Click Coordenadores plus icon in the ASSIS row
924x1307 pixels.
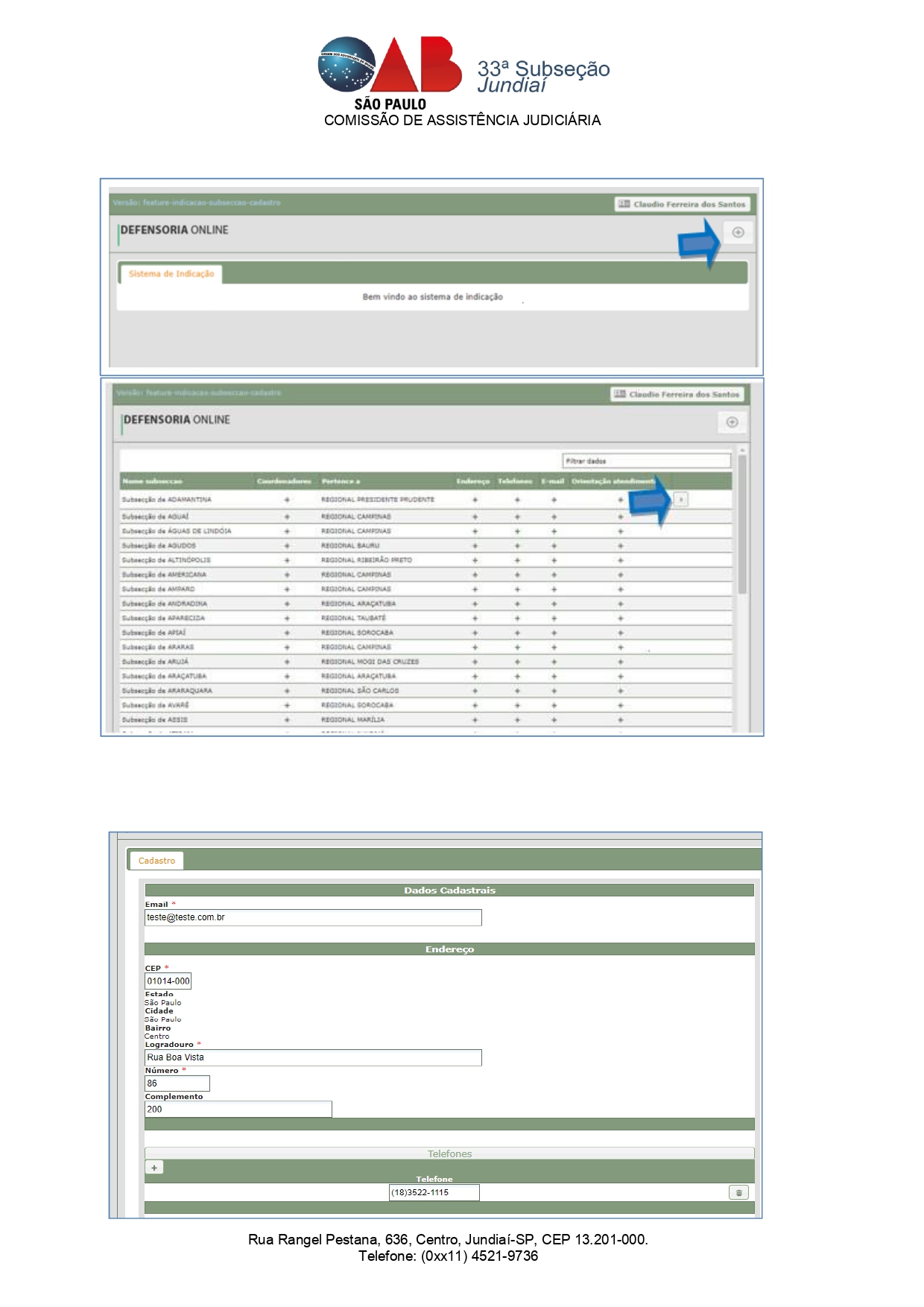pos(287,720)
